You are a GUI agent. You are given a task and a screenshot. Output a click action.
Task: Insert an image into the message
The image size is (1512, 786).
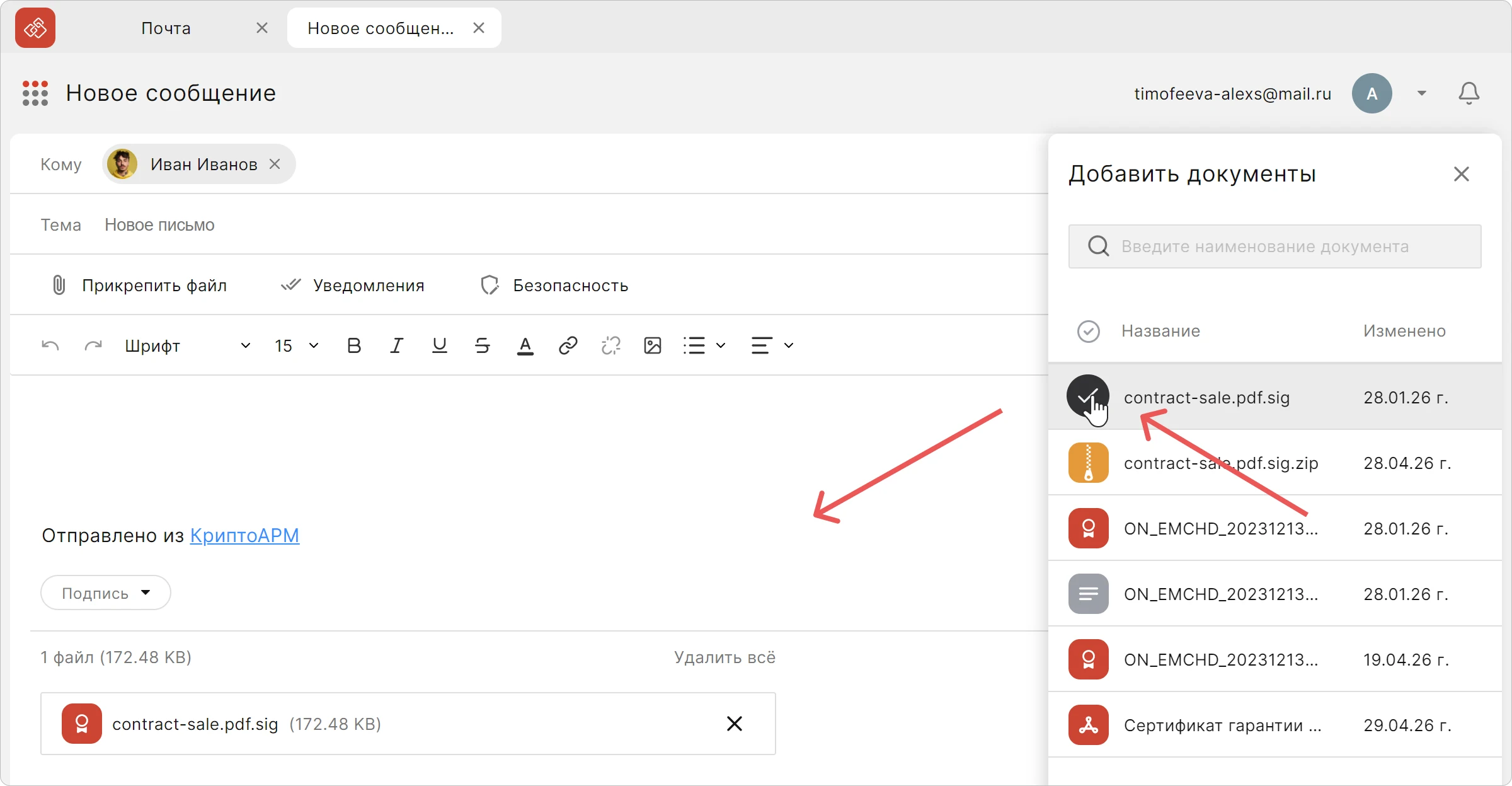coord(653,345)
